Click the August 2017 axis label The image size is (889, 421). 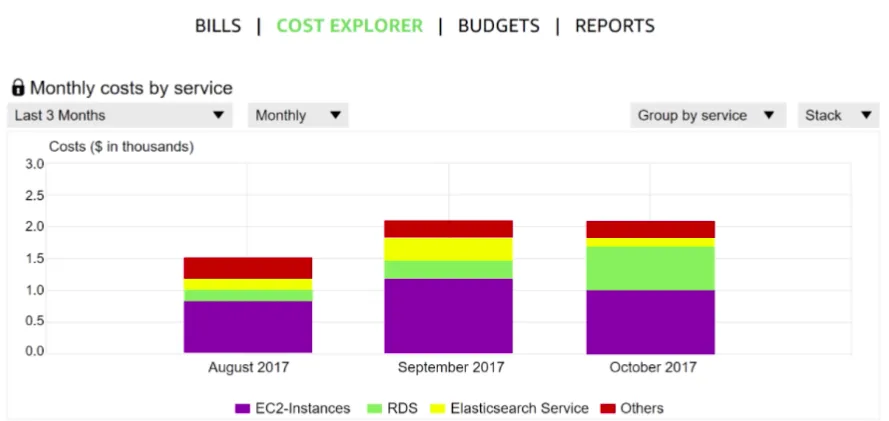tap(248, 367)
